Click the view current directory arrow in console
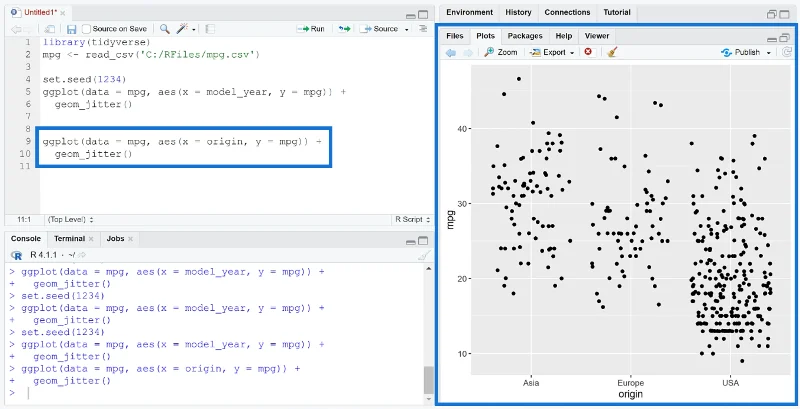 tap(82, 254)
